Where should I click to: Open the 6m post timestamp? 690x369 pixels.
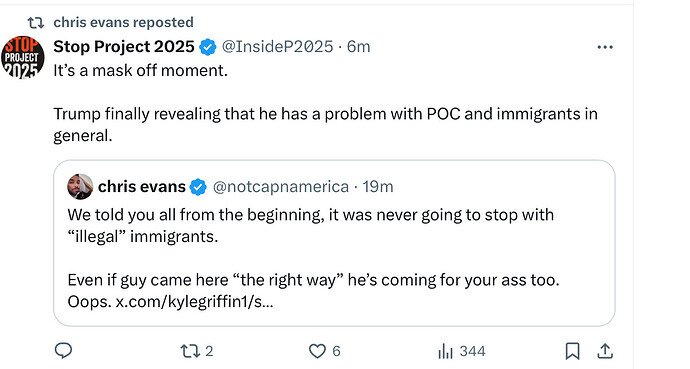(x=359, y=47)
